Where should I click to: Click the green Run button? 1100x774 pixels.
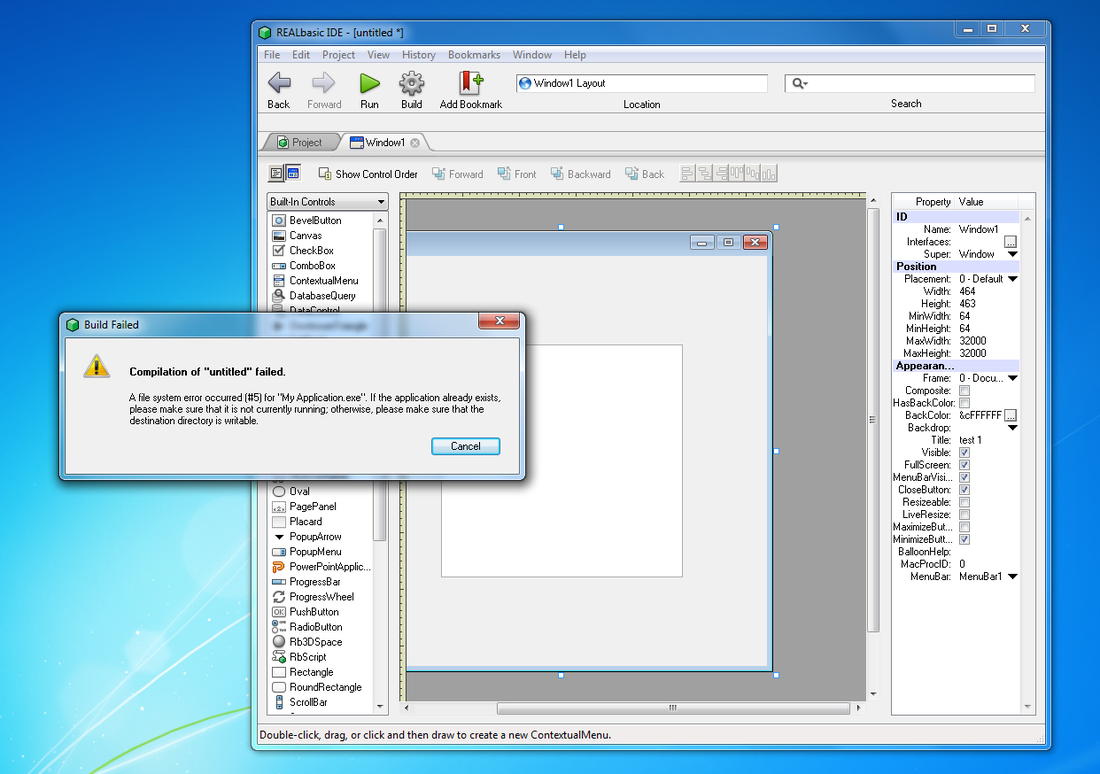pyautogui.click(x=369, y=84)
